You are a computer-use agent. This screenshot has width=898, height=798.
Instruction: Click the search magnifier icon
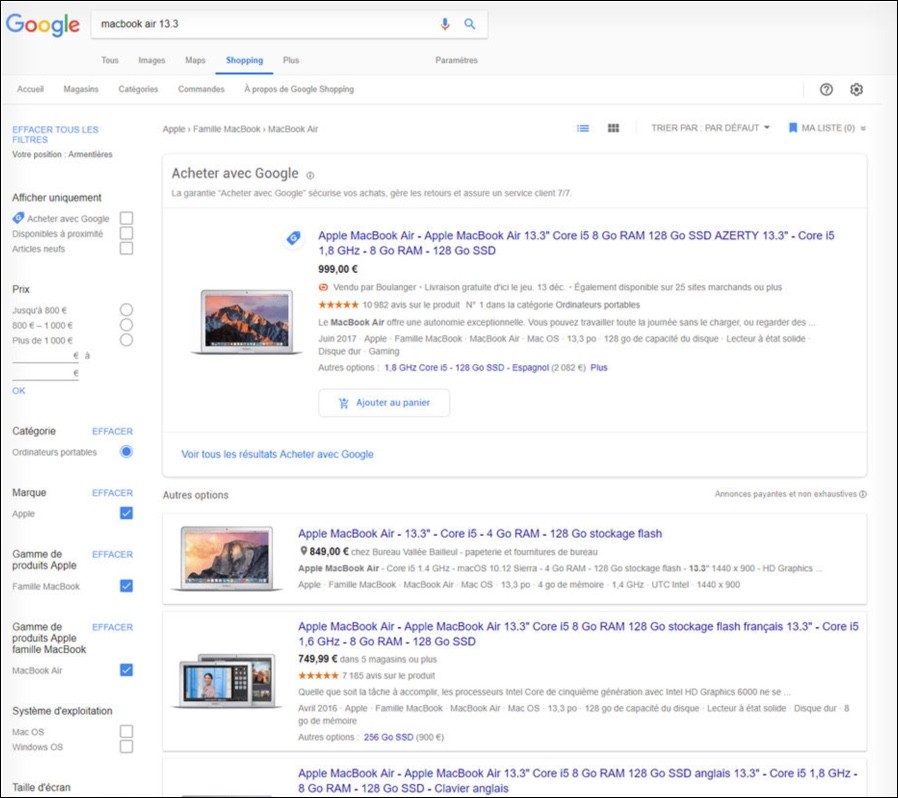point(470,24)
